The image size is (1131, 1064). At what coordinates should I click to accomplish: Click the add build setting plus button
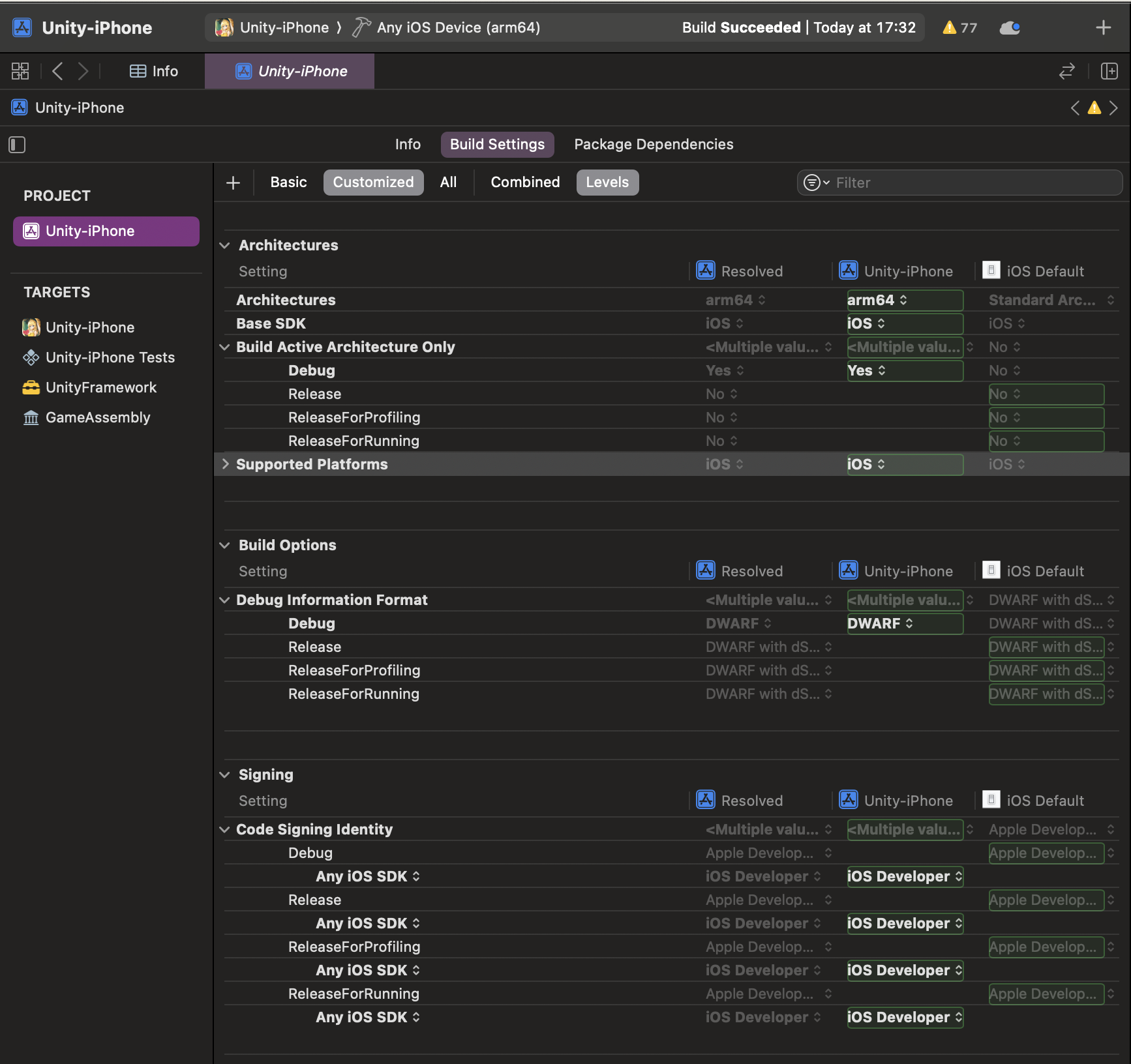coord(233,183)
